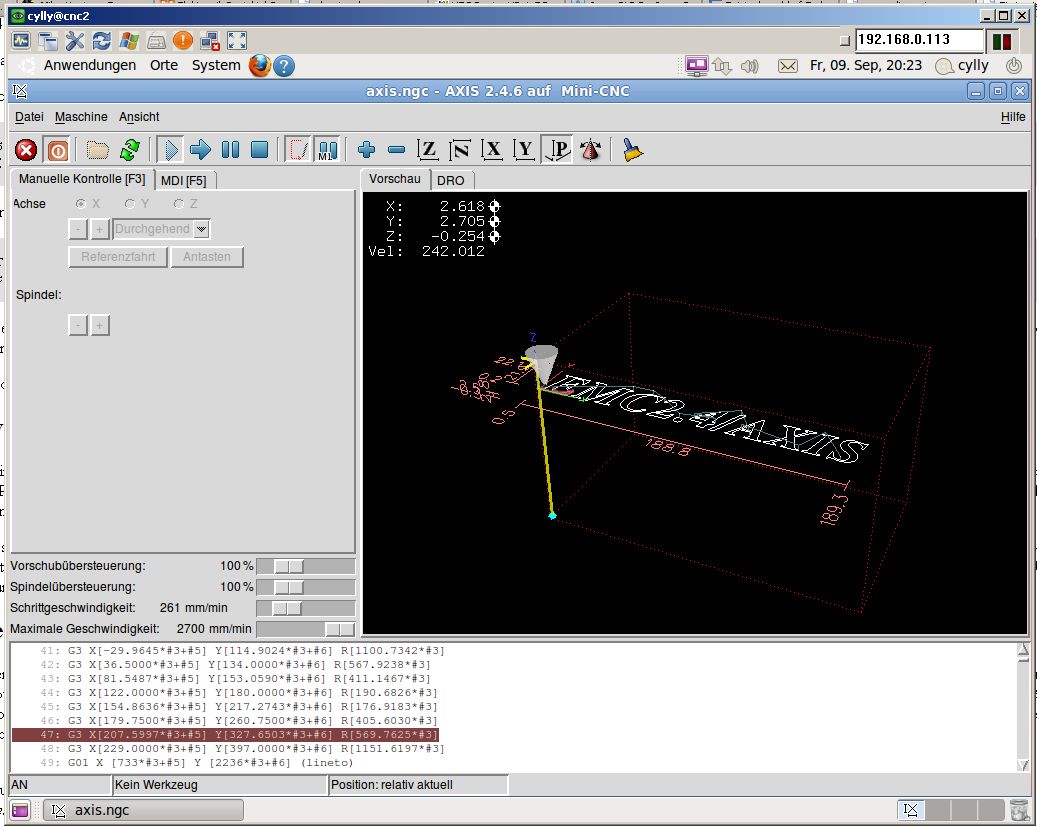Open the Anwendungen menu
Image resolution: width=1037 pixels, height=827 pixels.
(x=90, y=65)
